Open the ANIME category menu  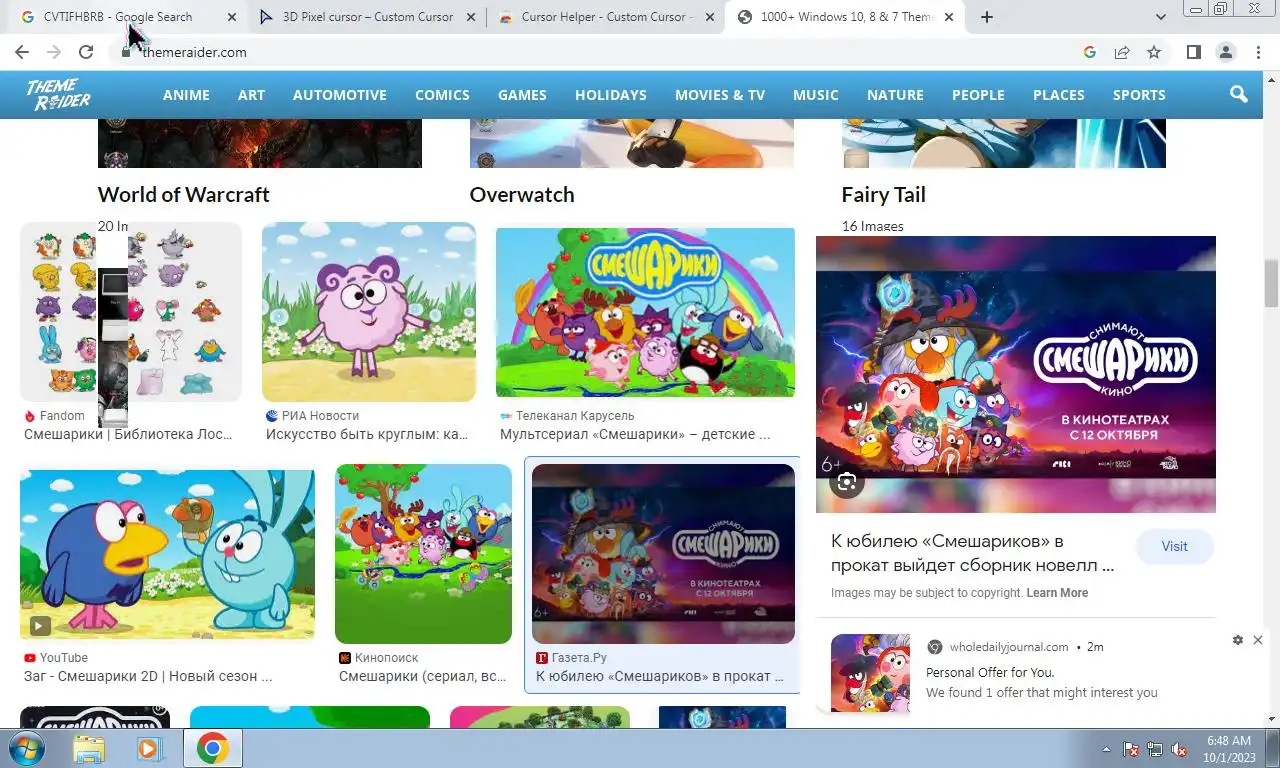tap(186, 95)
